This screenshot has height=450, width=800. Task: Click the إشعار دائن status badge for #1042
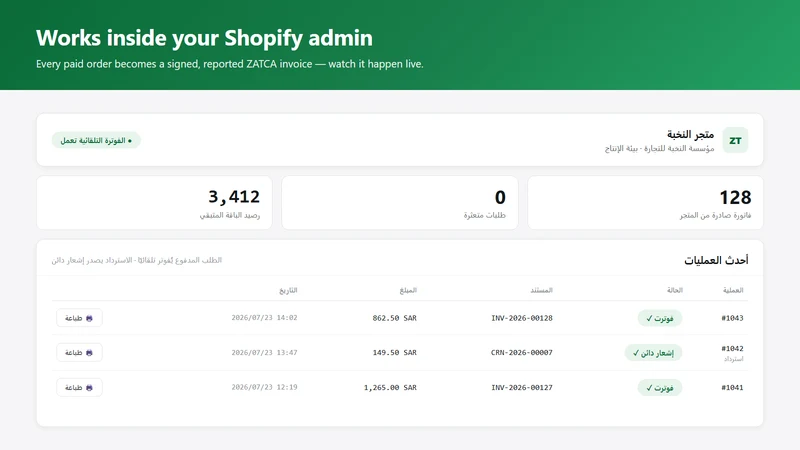653,353
